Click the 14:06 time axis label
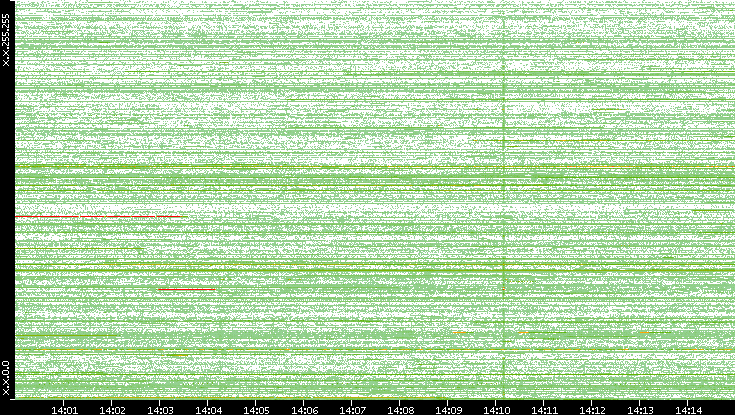Viewport: 735px width, 415px height. (x=304, y=411)
